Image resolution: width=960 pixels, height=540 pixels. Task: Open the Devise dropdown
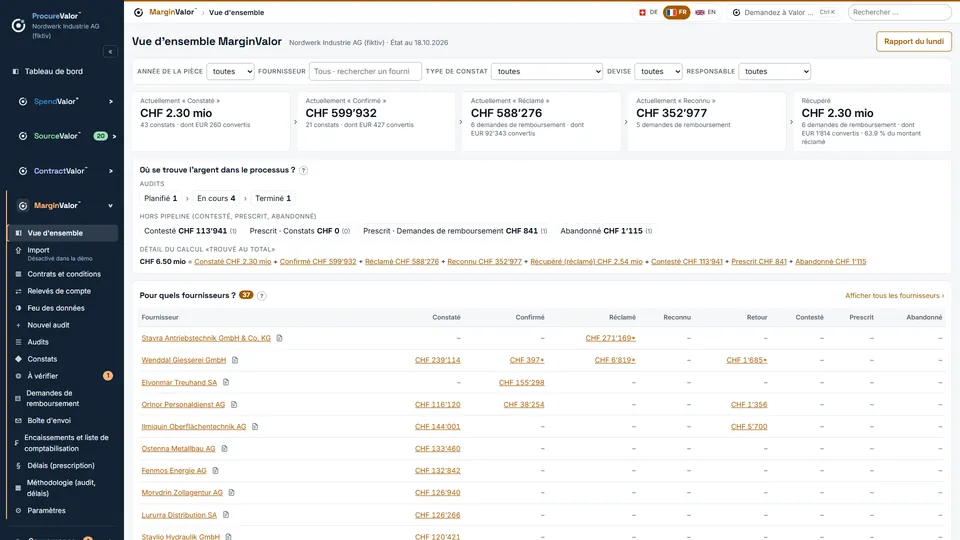coord(658,72)
